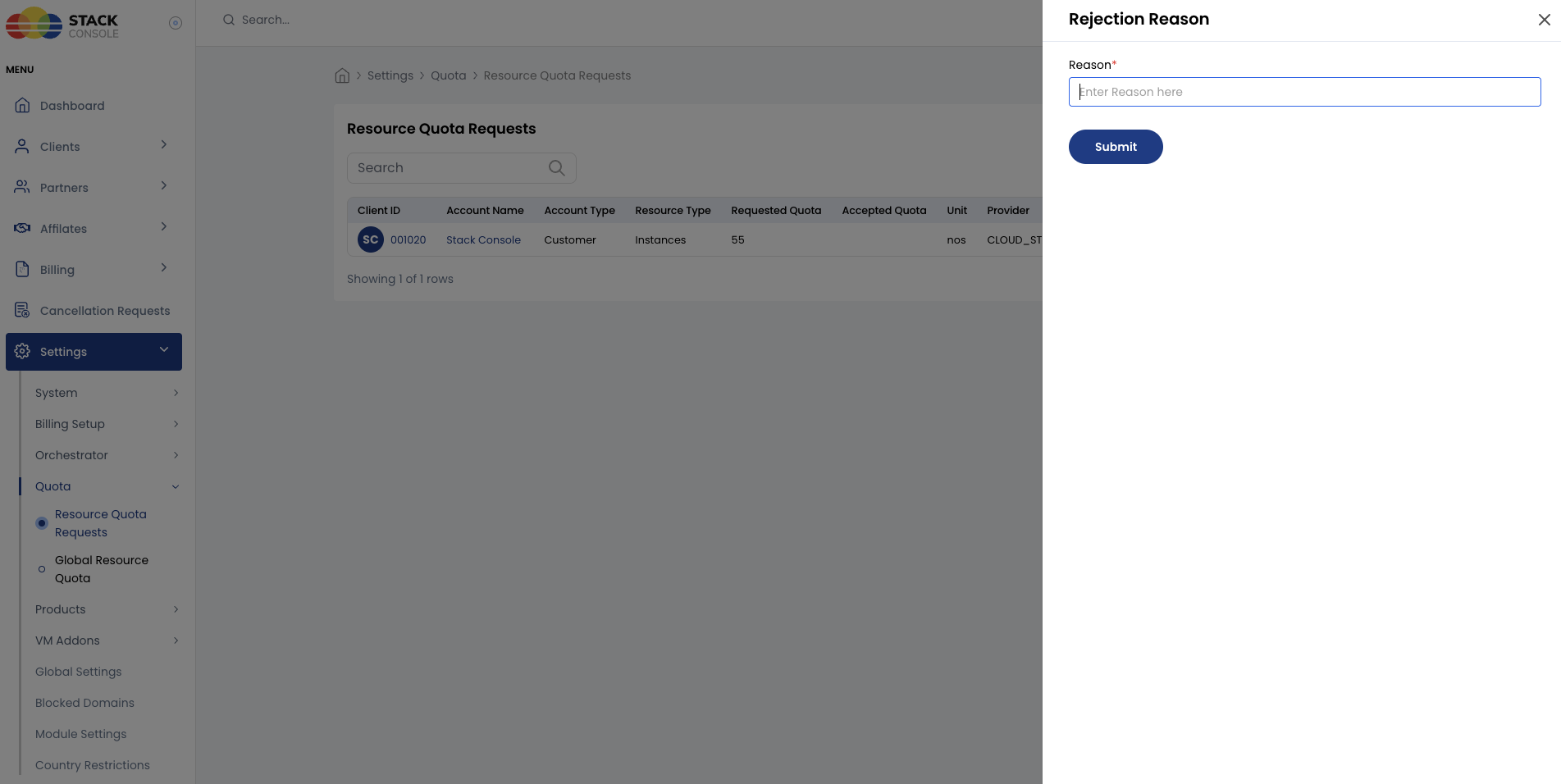Click the Cancellation Requests icon
The height and width of the screenshot is (784, 1561).
[23, 310]
